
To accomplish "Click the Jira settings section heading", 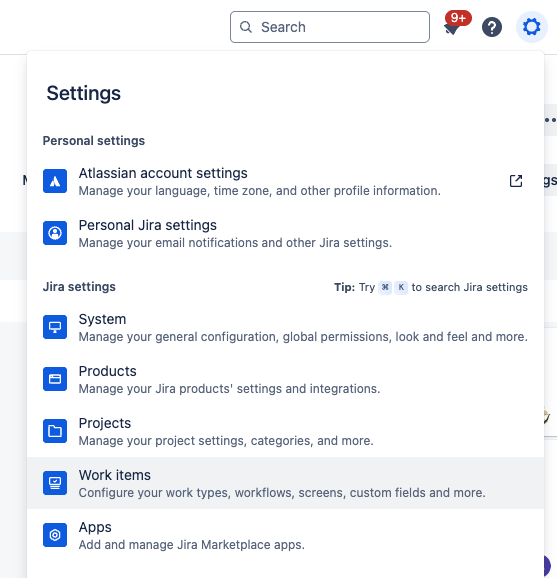I will tap(79, 287).
